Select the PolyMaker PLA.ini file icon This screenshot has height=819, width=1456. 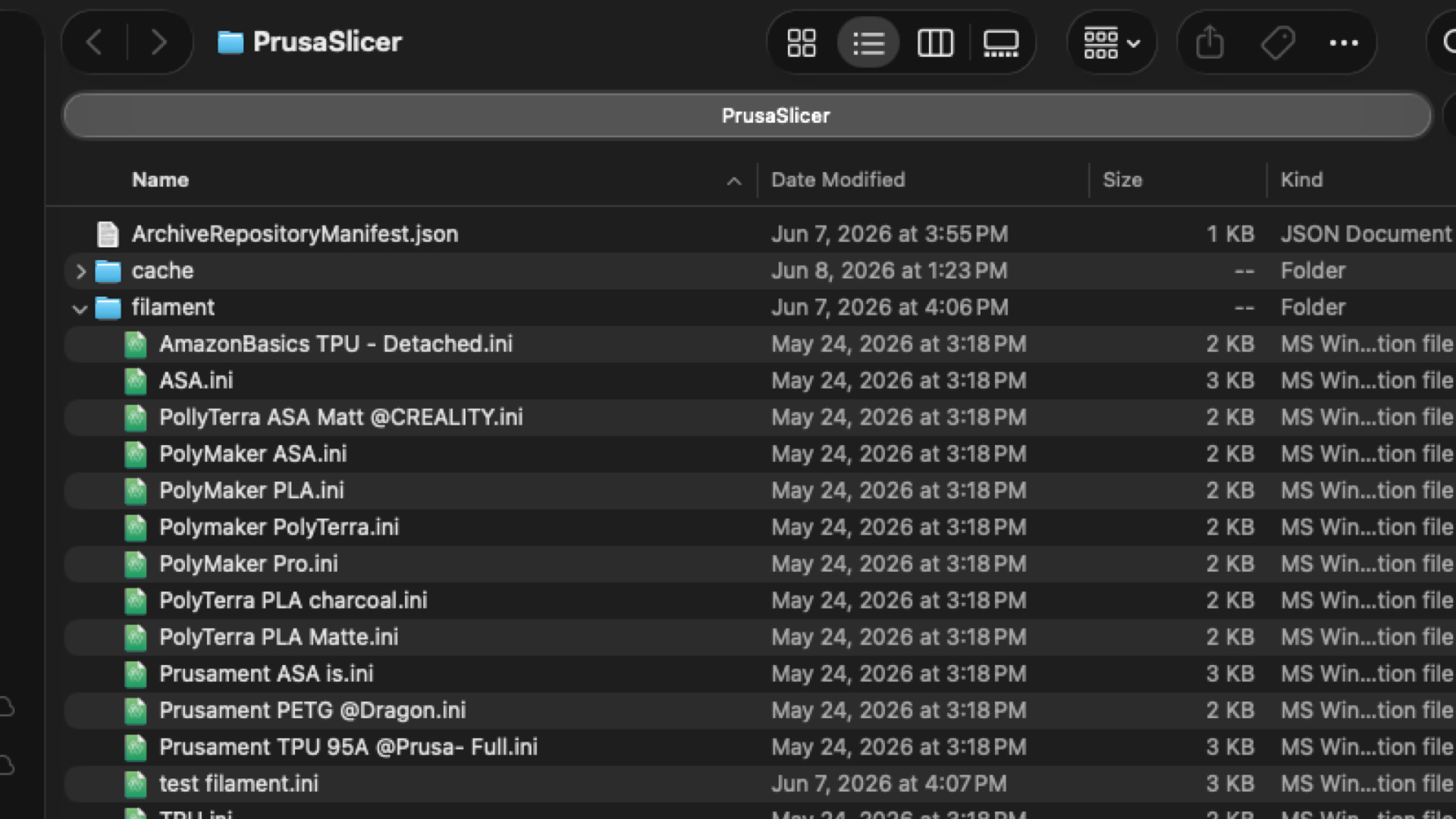click(x=135, y=491)
